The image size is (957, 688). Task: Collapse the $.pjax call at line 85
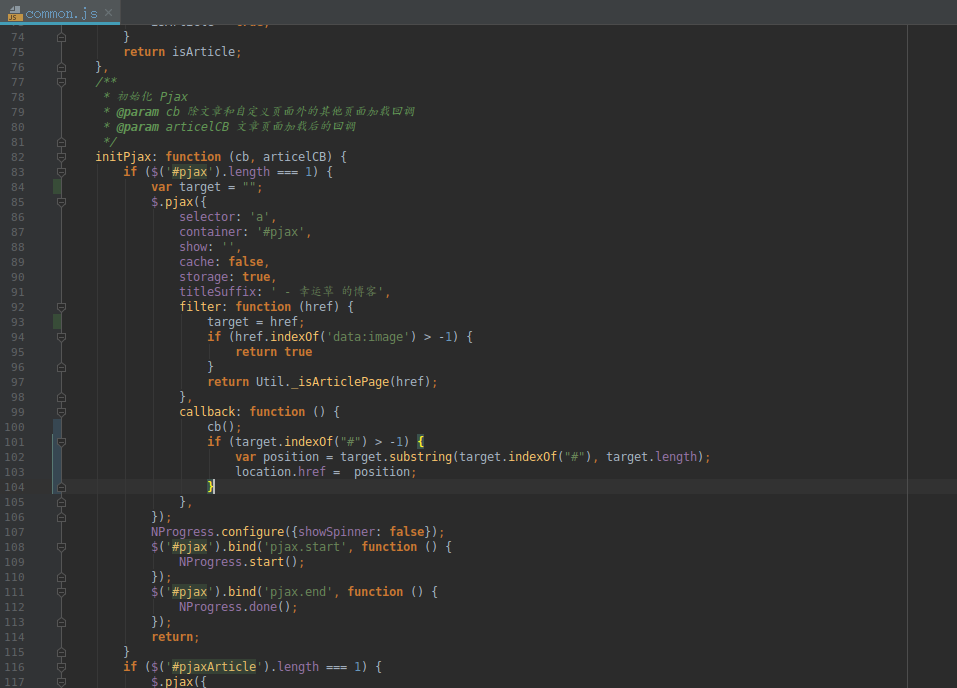tap(62, 202)
